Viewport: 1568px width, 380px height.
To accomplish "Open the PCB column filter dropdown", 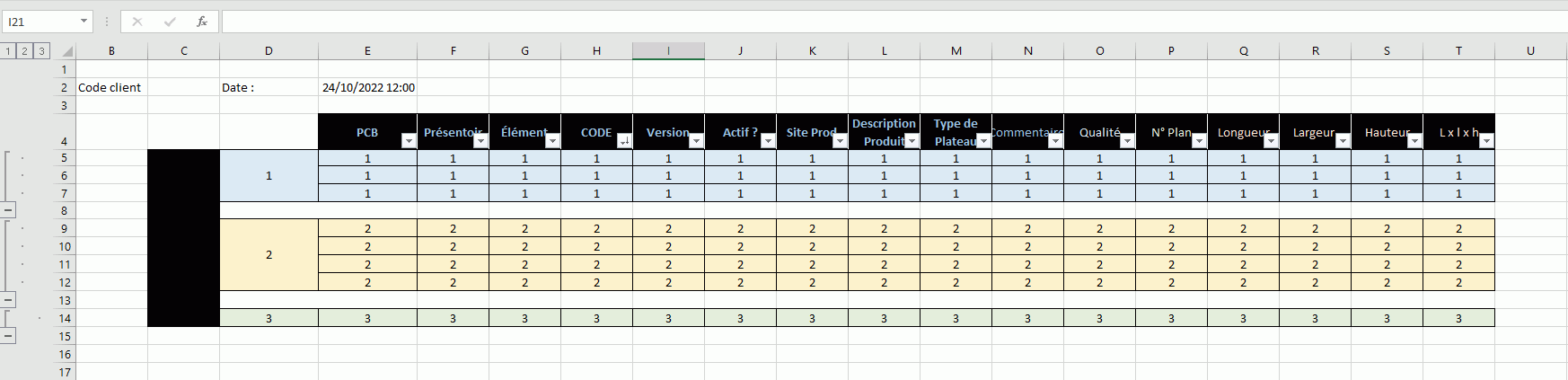I will tap(409, 141).
